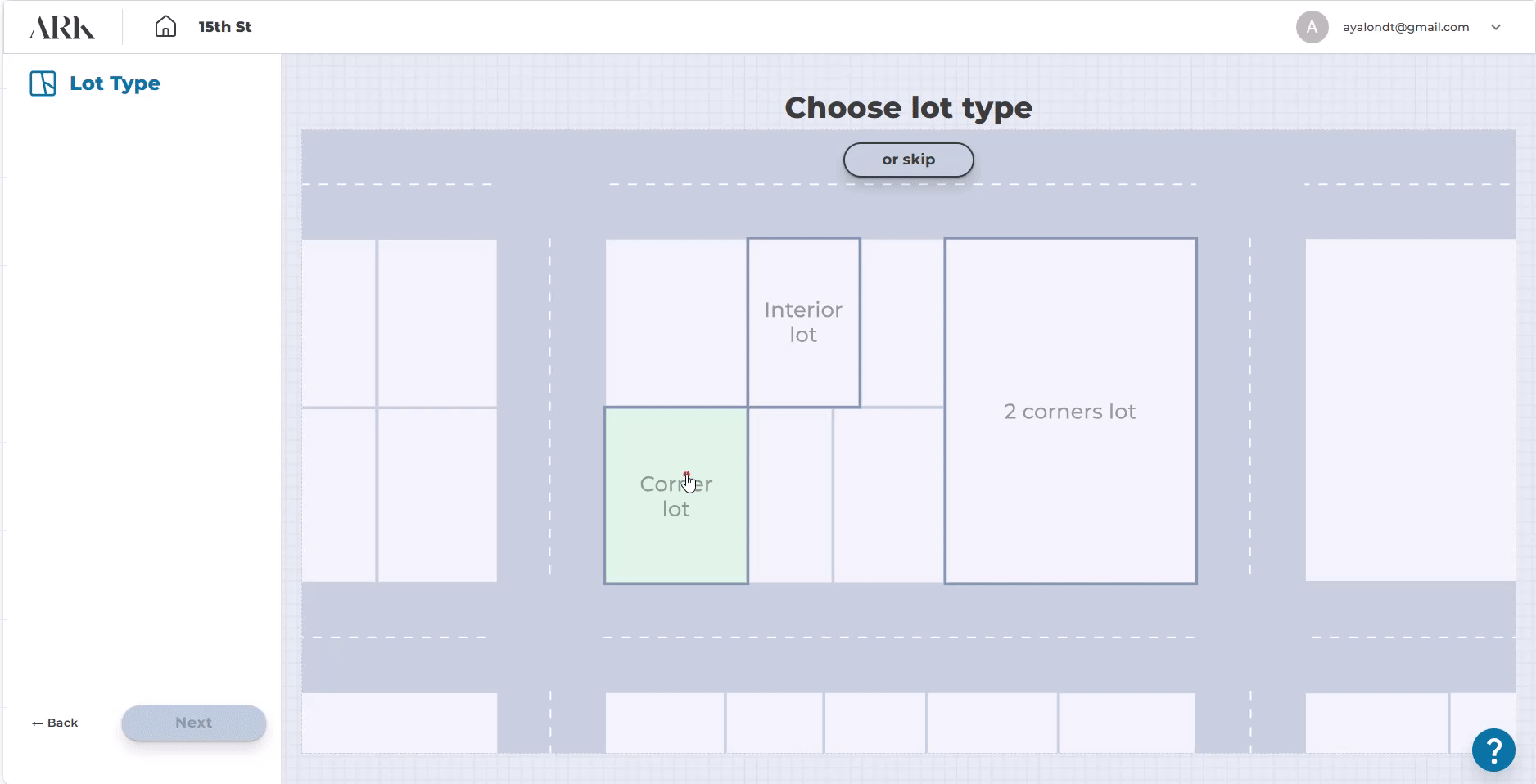The height and width of the screenshot is (784, 1536).
Task: Click the Next button
Action: (x=193, y=723)
